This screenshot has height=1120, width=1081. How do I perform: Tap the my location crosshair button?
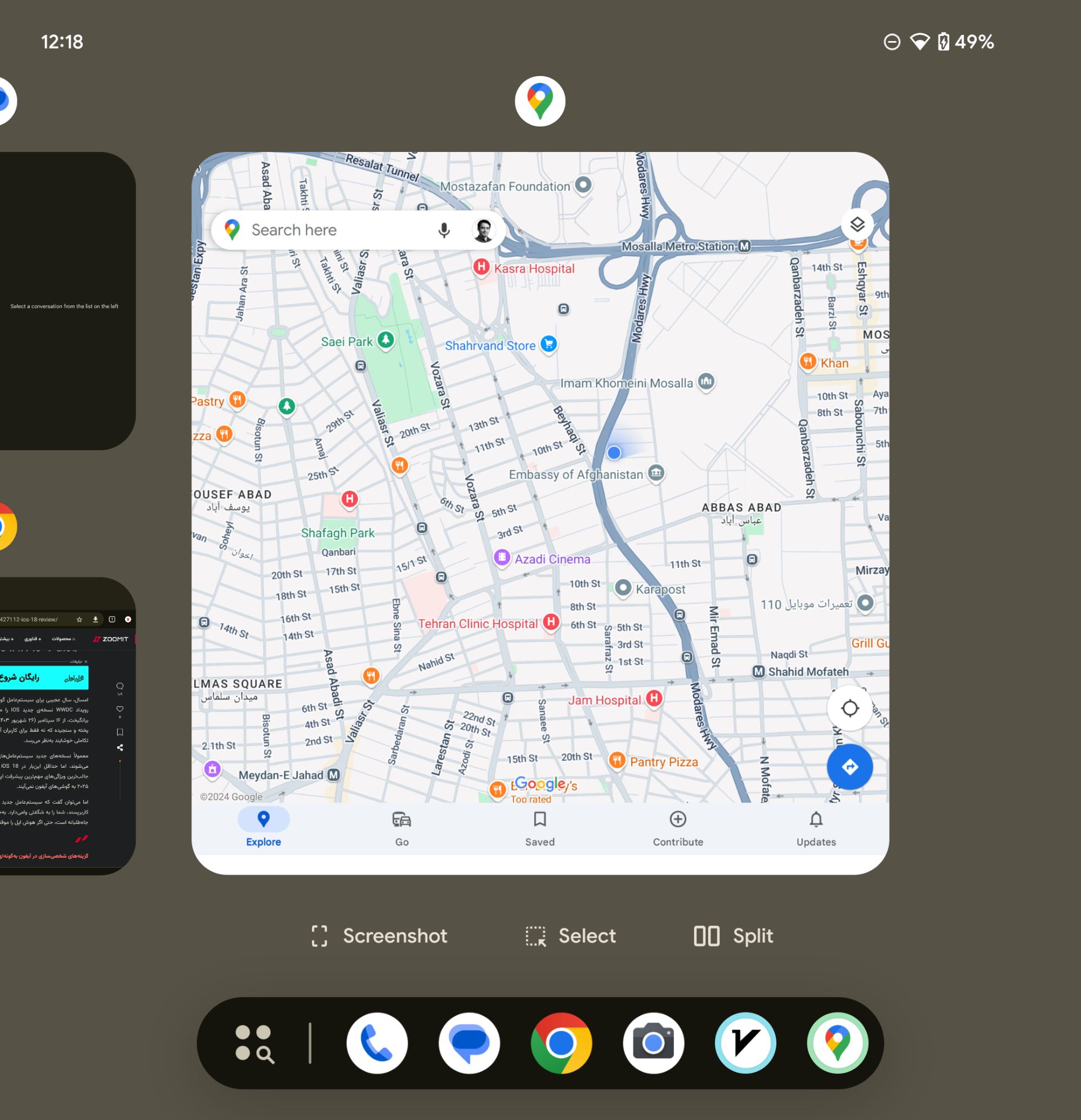(x=850, y=708)
